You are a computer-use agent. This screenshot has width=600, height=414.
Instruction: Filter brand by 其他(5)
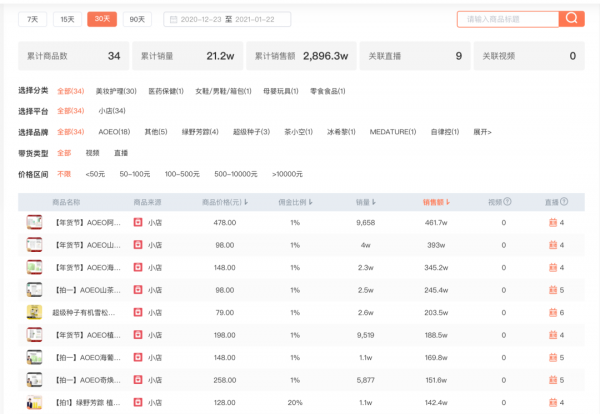pyautogui.click(x=156, y=132)
